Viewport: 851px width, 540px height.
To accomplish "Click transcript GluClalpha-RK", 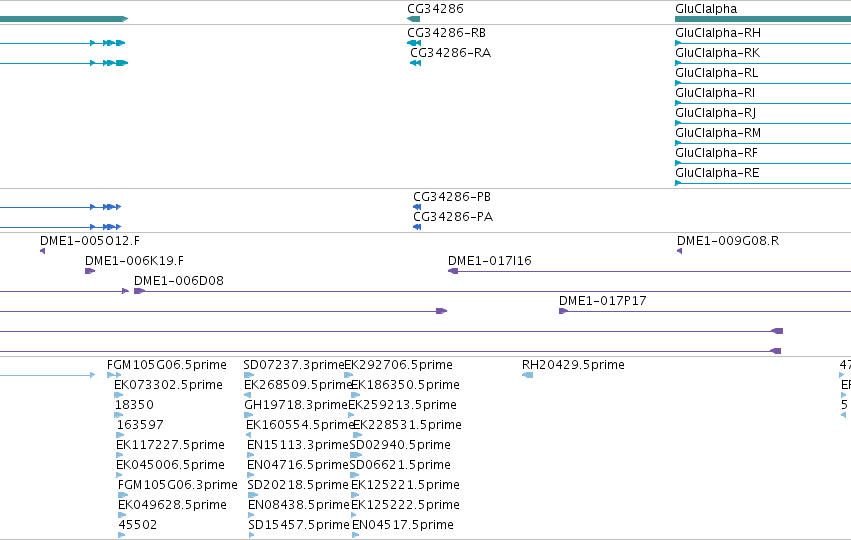I will click(717, 53).
